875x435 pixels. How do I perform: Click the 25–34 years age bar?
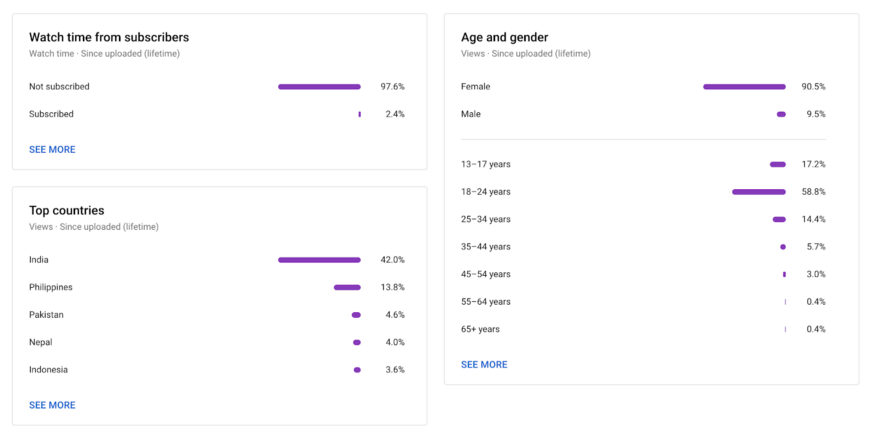pos(779,219)
